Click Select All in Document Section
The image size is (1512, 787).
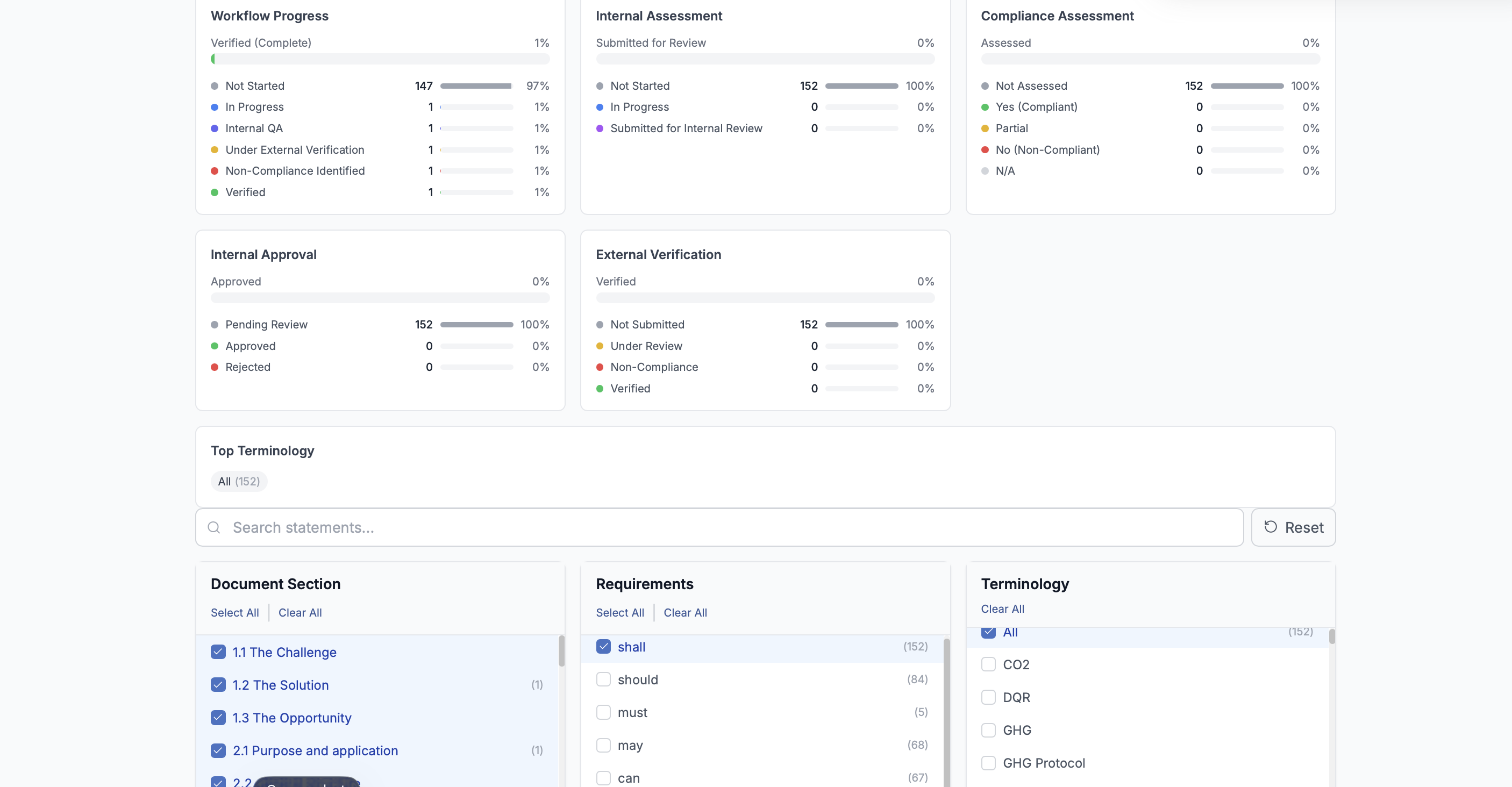pos(234,613)
